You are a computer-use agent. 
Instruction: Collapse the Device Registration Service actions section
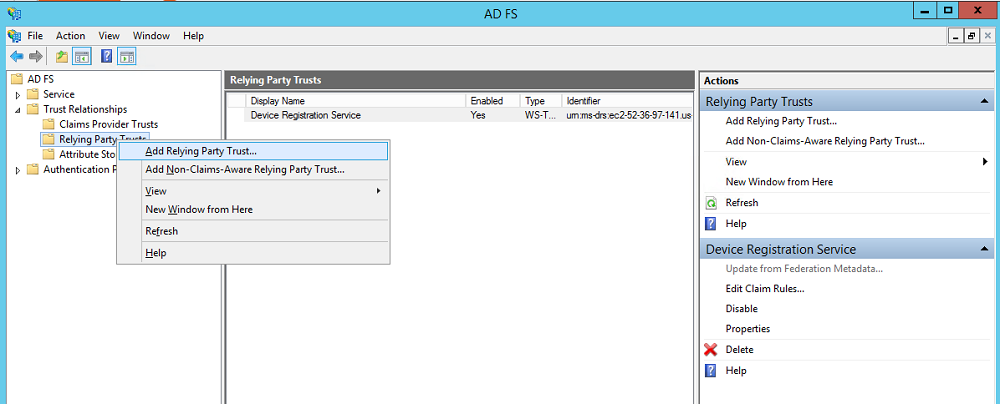tap(986, 250)
